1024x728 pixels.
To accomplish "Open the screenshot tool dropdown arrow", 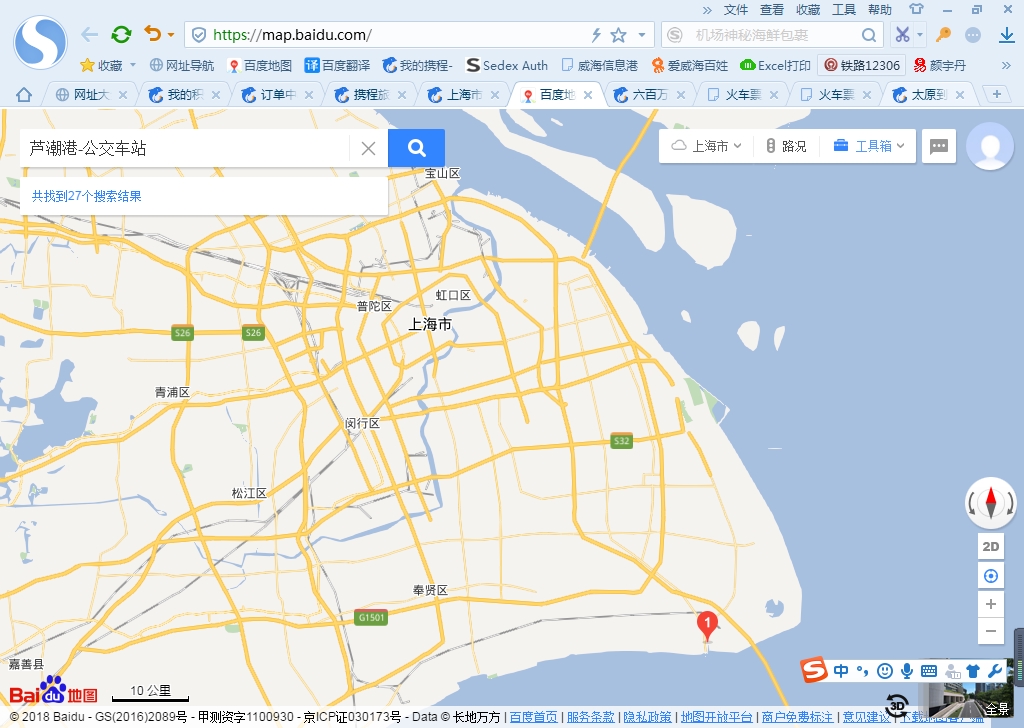I will [920, 35].
